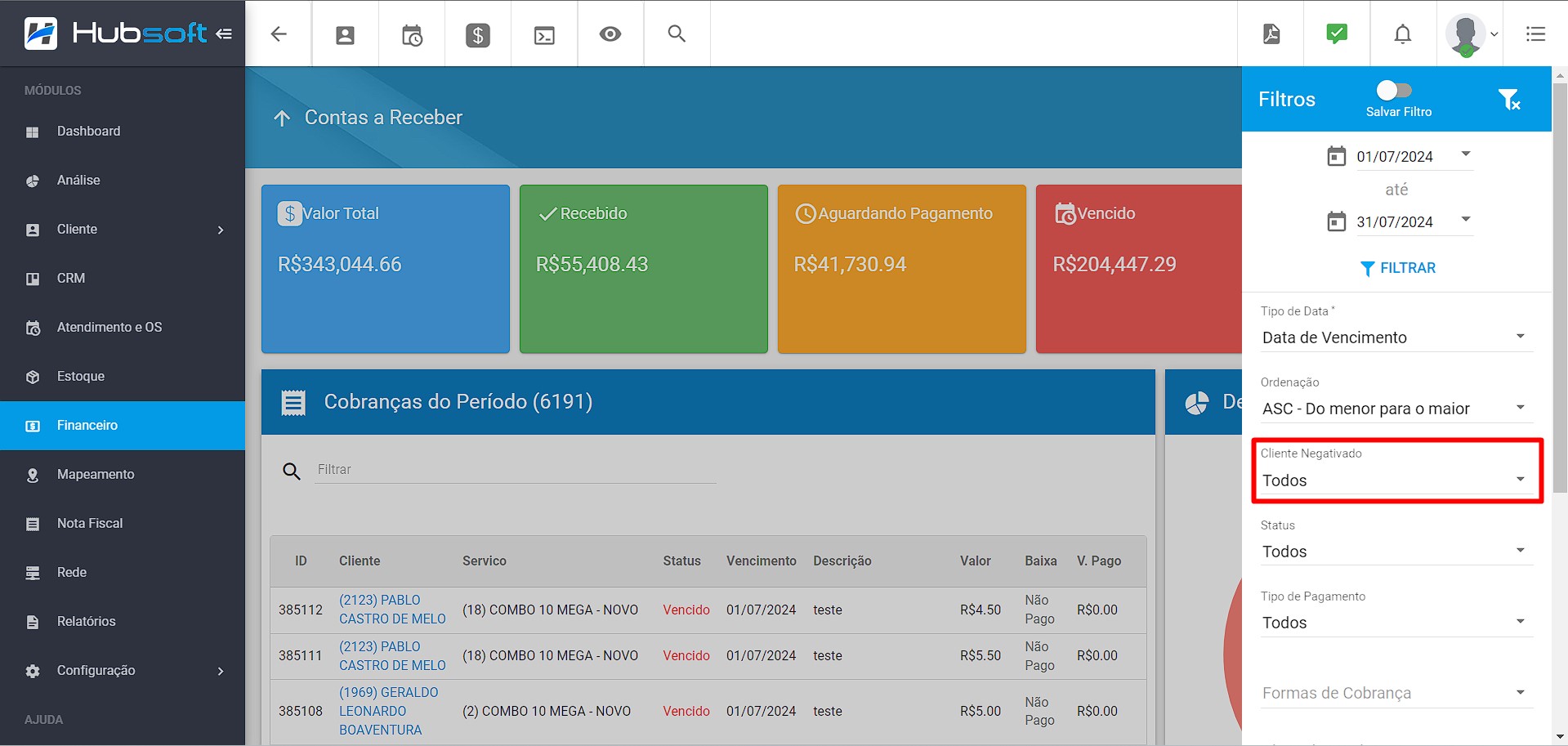1568x746 pixels.
Task: Click the eye icon in top toolbar
Action: (x=610, y=34)
